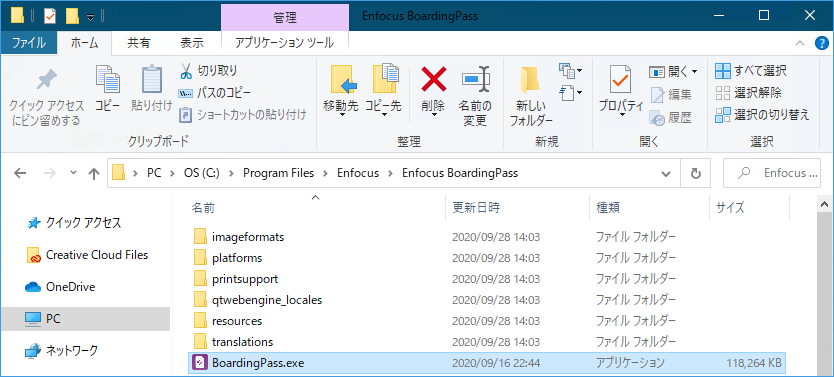Screen dimensions: 834x377
Task: Click the blue Help question icon
Action: 822,44
